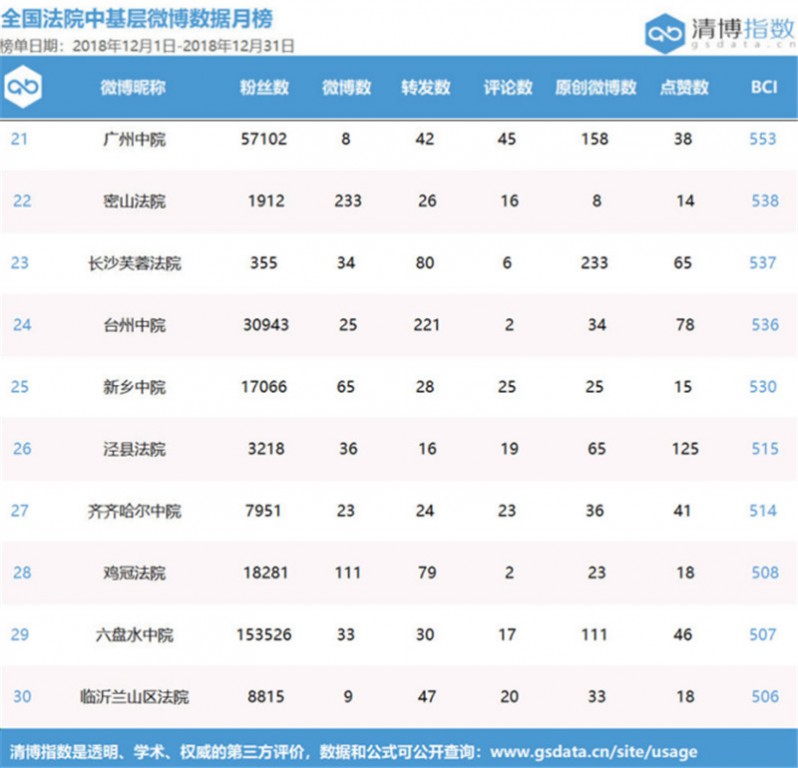Click likes count 78 for 台州中院
Screen dimensions: 798x768
[x=685, y=325]
